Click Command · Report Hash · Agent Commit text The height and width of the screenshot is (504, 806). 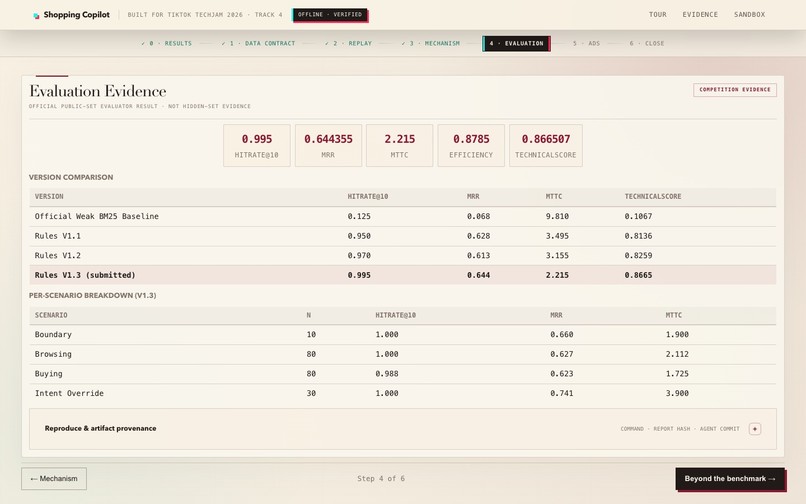tap(680, 428)
